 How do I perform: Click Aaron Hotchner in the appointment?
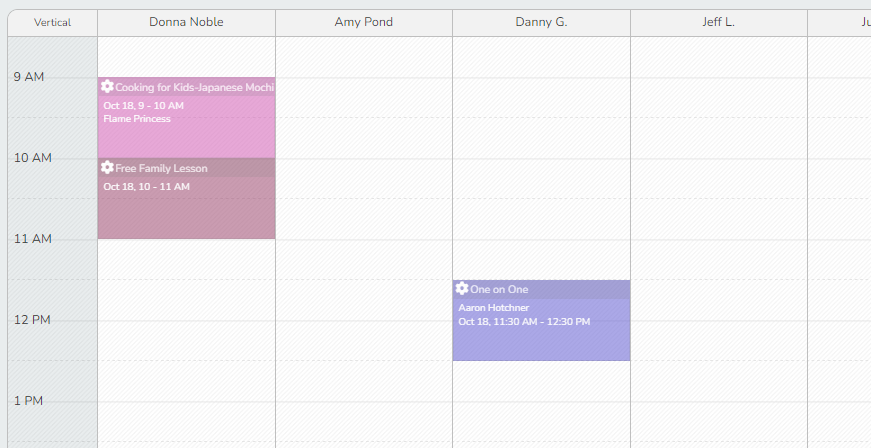(494, 308)
